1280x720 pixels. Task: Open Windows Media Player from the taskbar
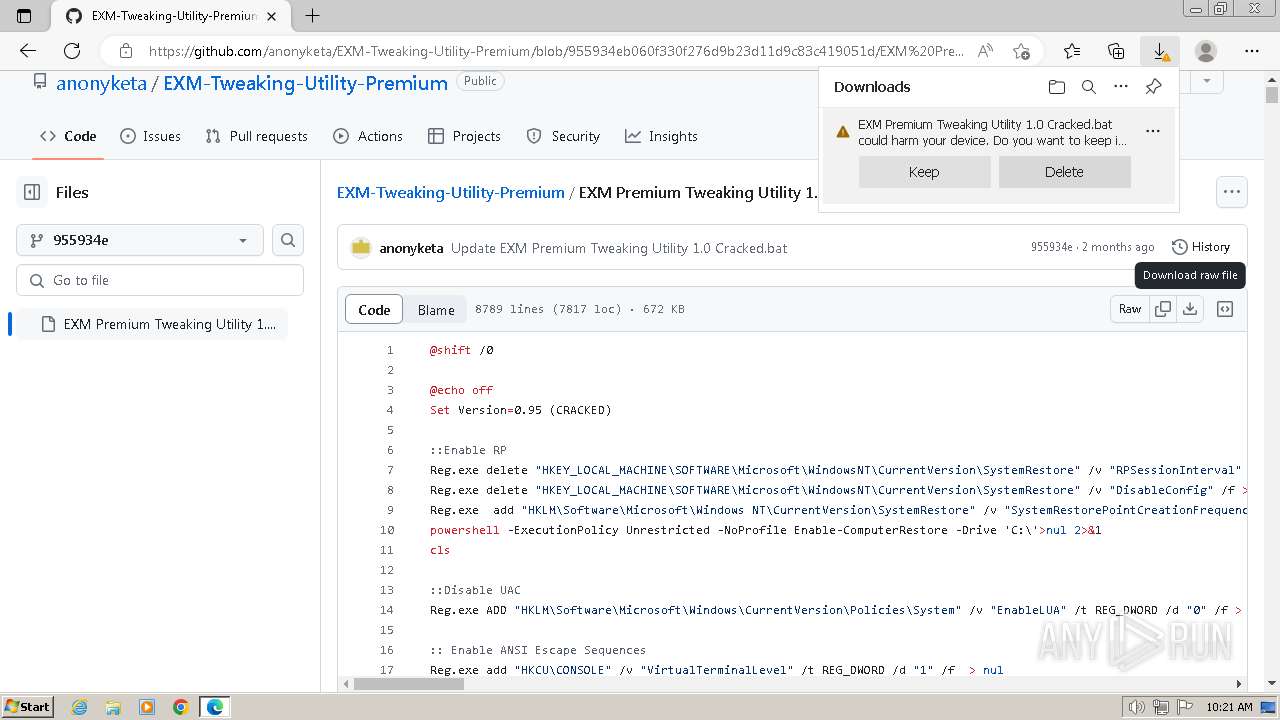pyautogui.click(x=147, y=707)
